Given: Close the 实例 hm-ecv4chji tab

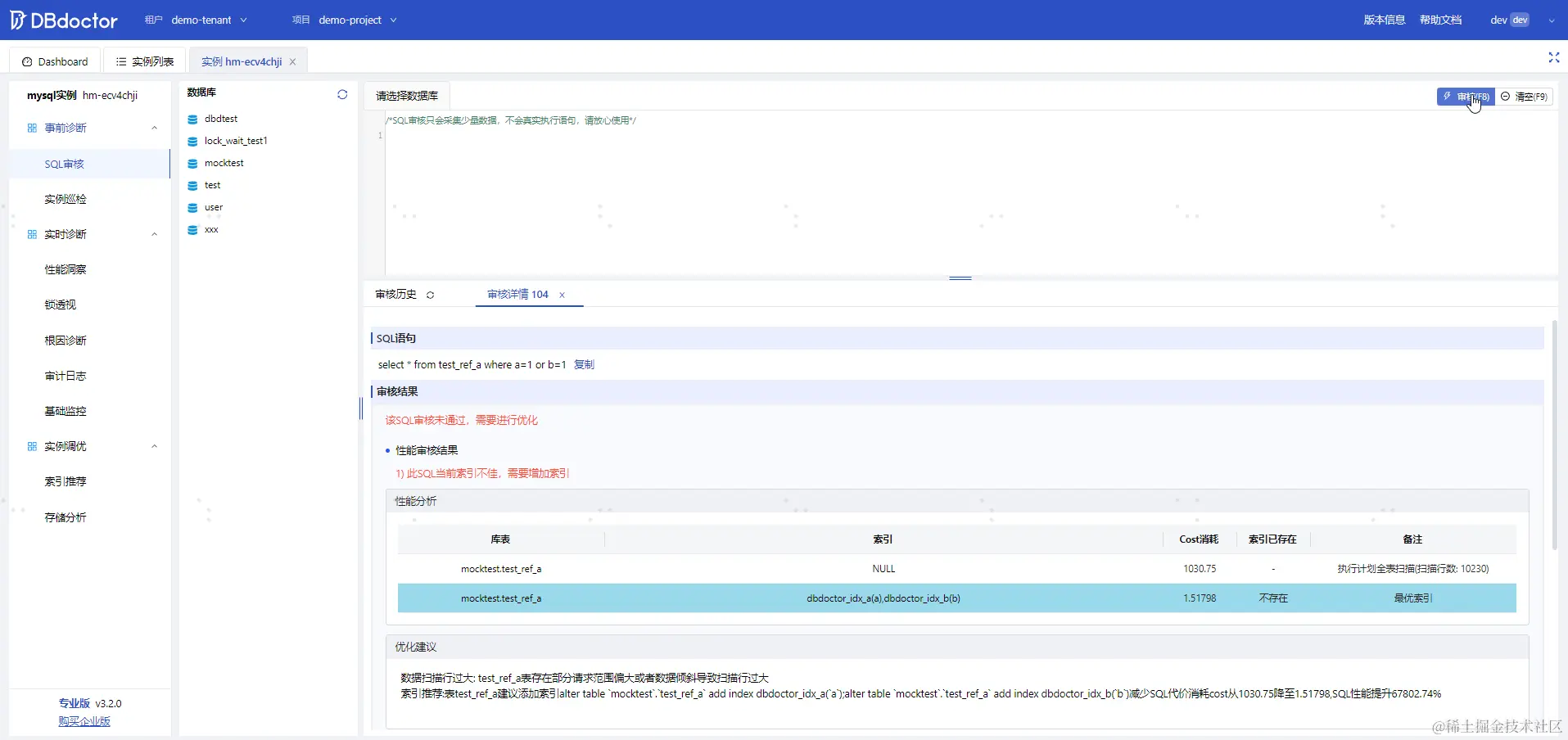Looking at the screenshot, I should pyautogui.click(x=292, y=61).
